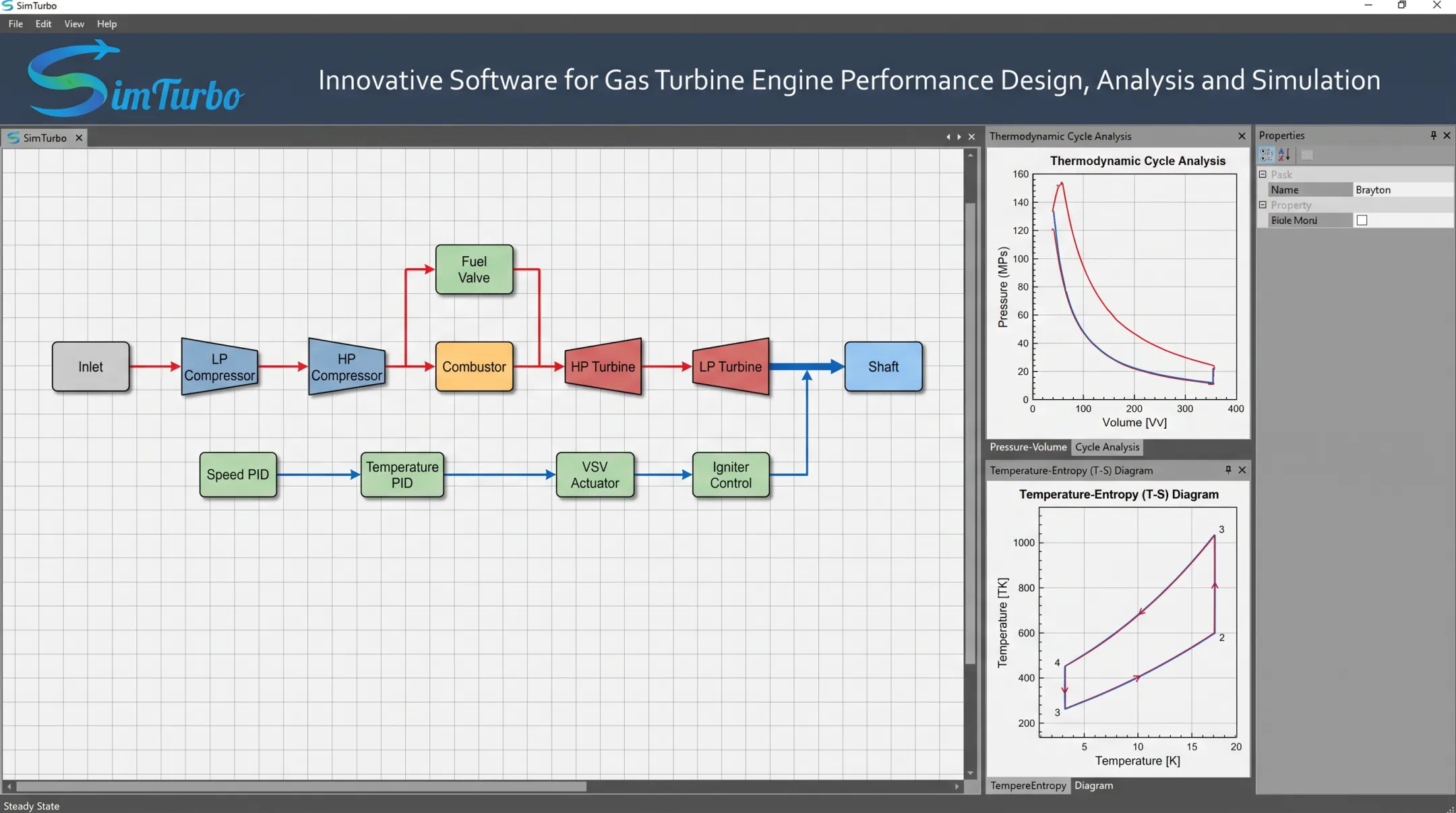1456x813 pixels.
Task: Sort properties alphabetically with A-Z icon
Action: tap(1284, 155)
